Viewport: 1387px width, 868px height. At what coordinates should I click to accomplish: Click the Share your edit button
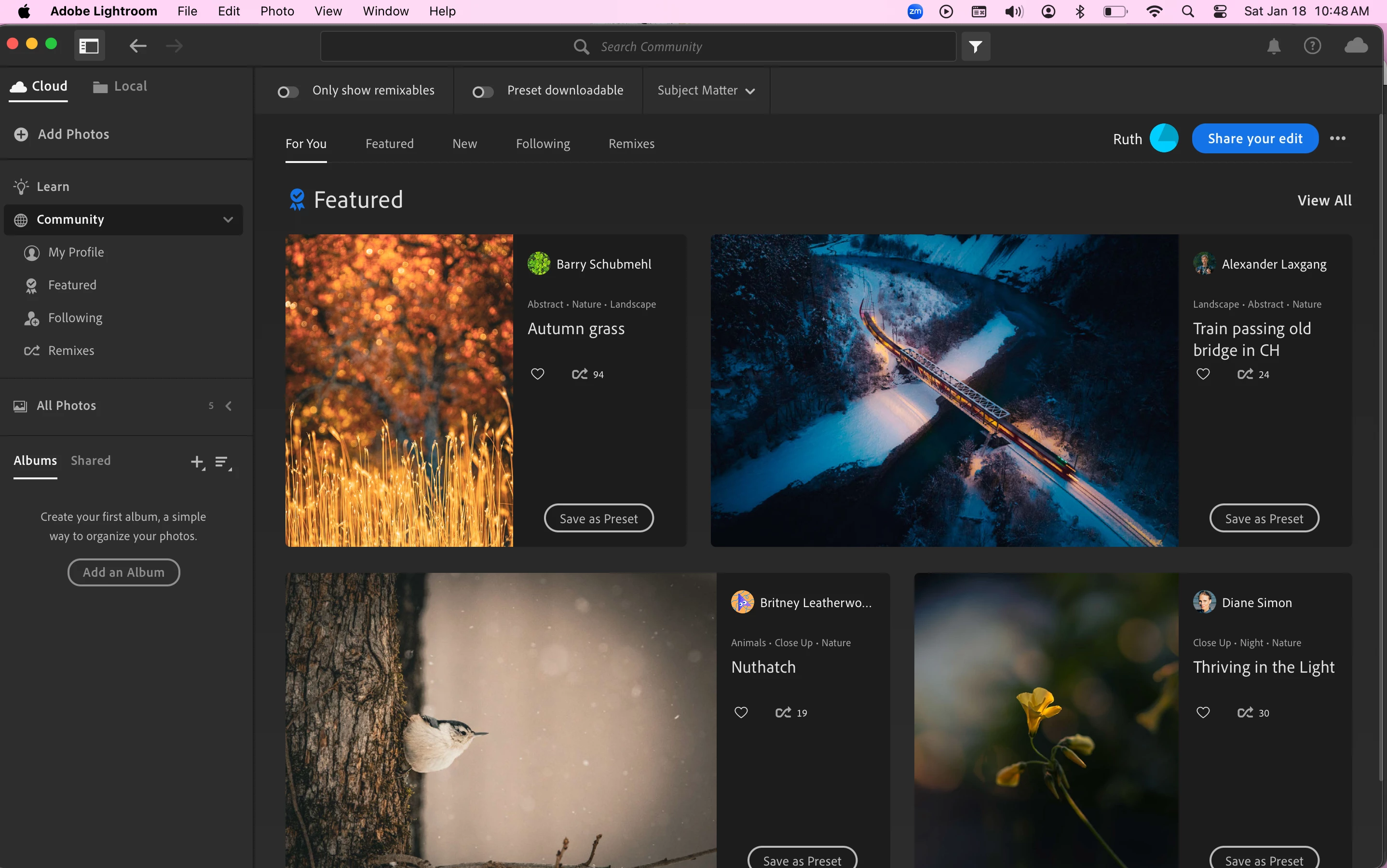pos(1254,138)
